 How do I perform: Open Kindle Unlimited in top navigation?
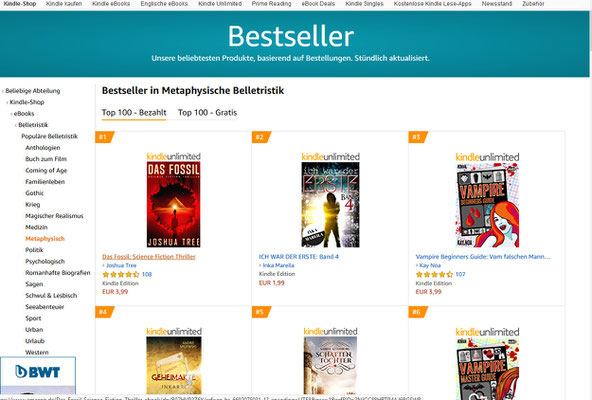pyautogui.click(x=220, y=4)
